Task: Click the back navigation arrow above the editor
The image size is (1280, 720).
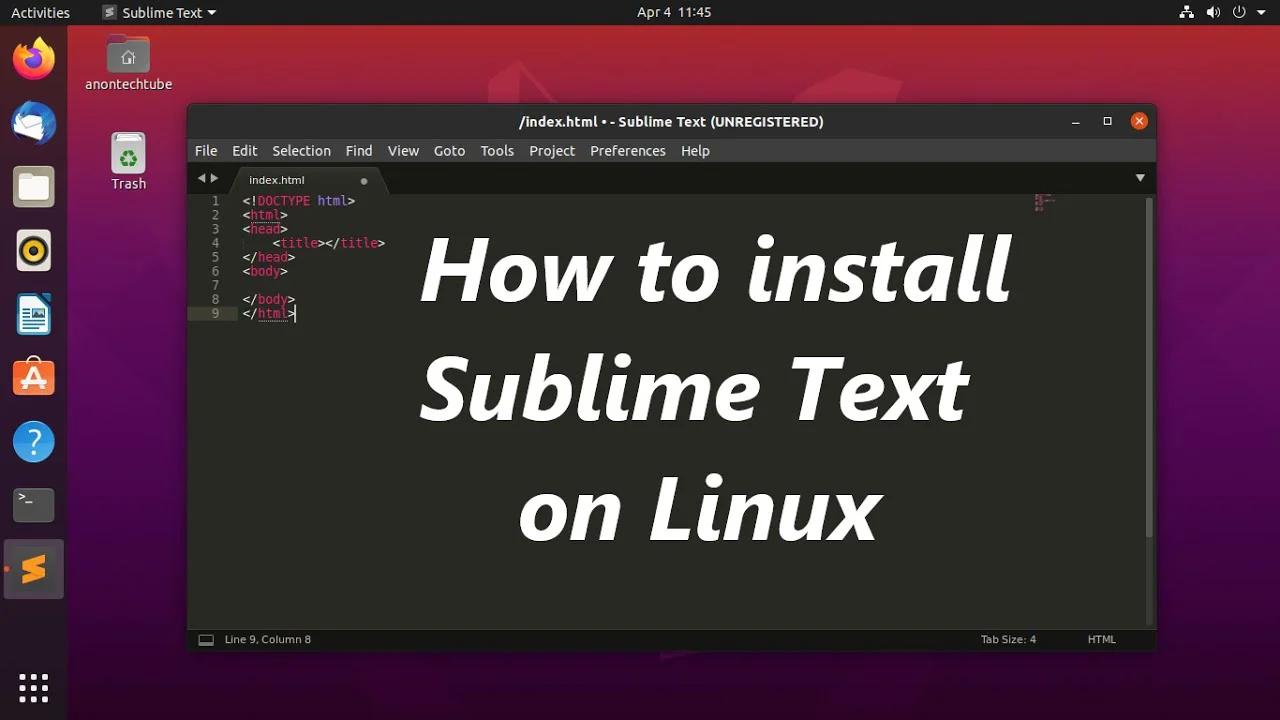Action: click(x=201, y=177)
